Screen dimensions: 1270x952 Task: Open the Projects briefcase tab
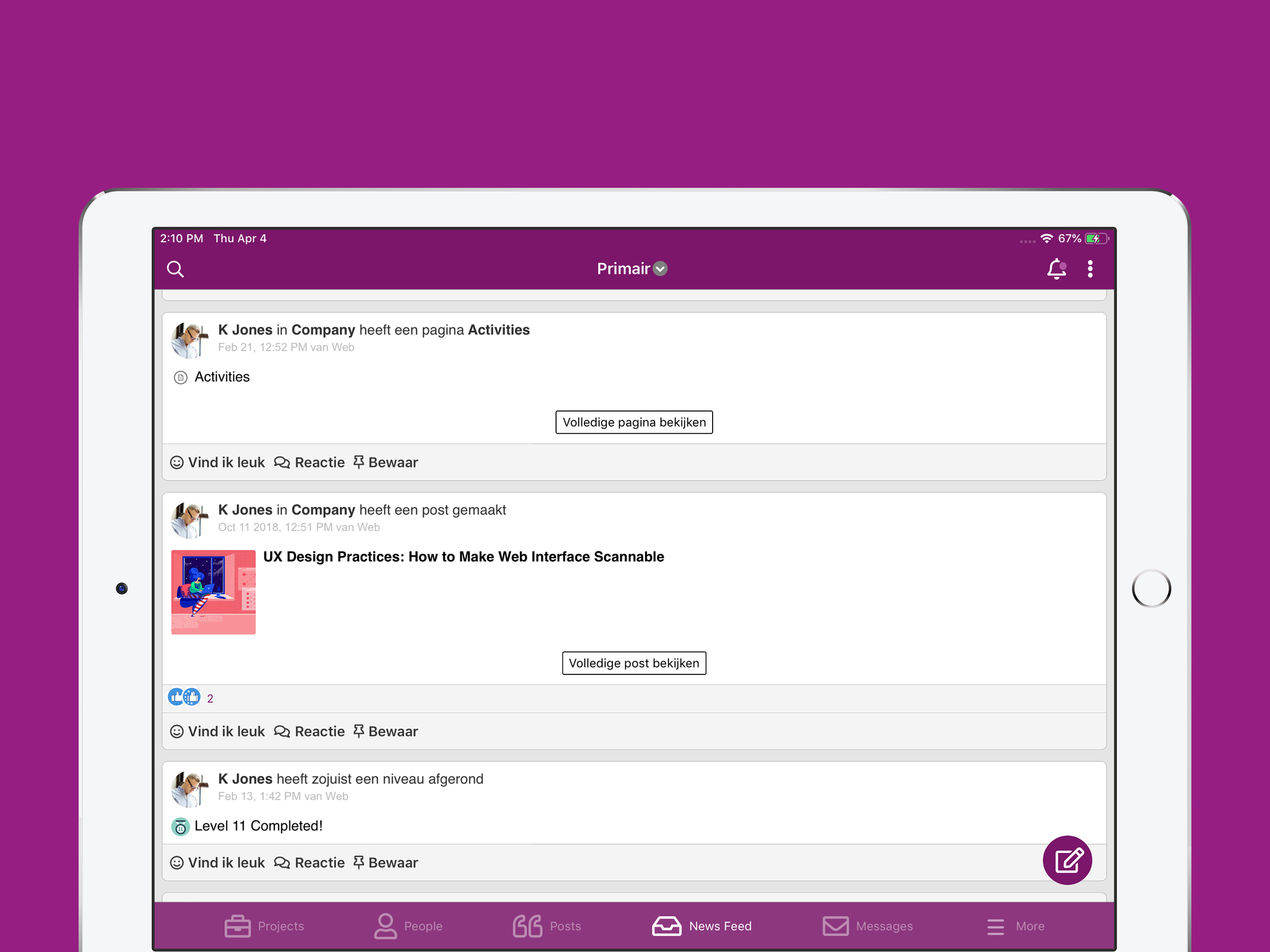click(x=264, y=926)
